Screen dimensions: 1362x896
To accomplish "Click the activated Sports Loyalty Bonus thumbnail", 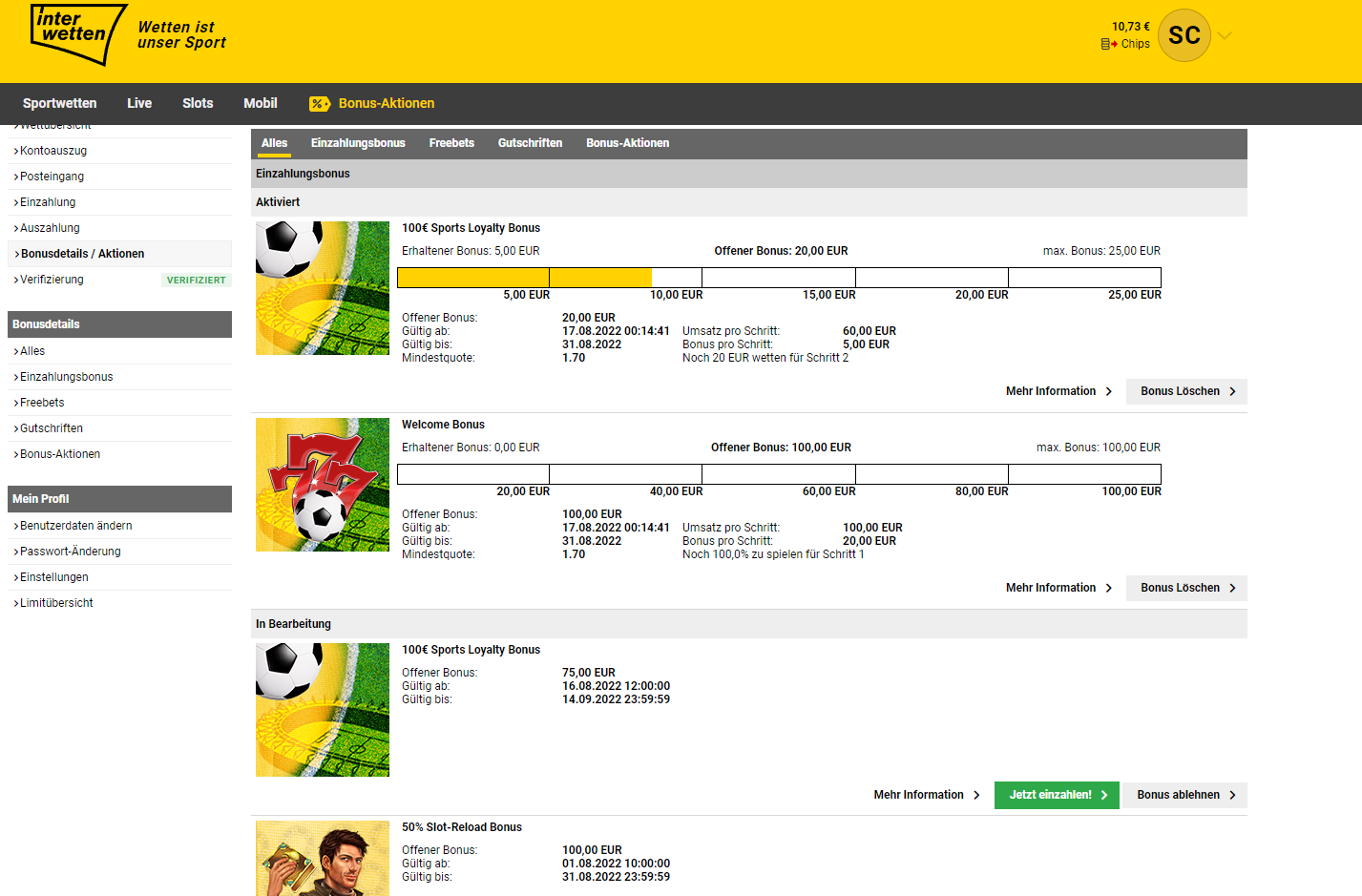I will tap(323, 288).
